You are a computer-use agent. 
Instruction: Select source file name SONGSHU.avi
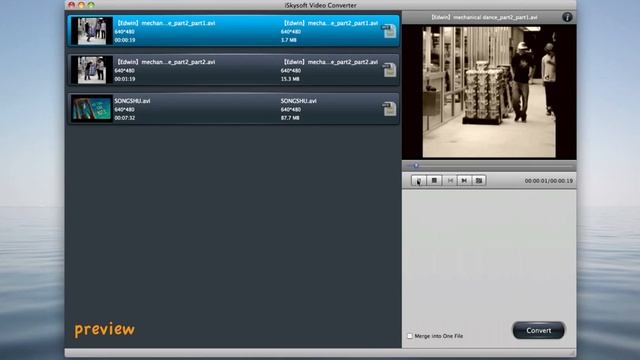point(132,101)
